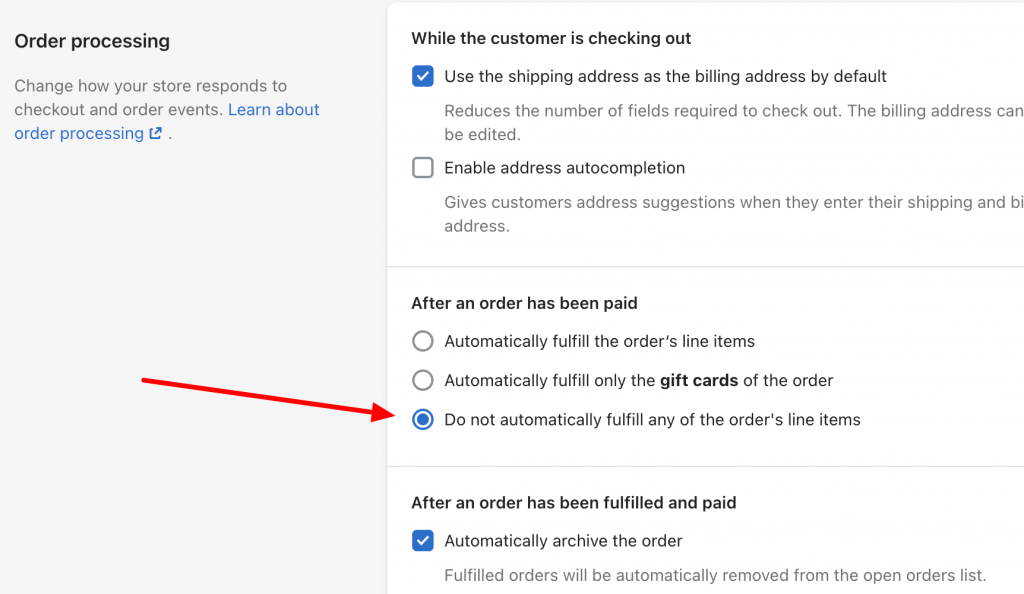This screenshot has height=594, width=1024.
Task: Click the 'After an order has been paid' heading
Action: [524, 304]
